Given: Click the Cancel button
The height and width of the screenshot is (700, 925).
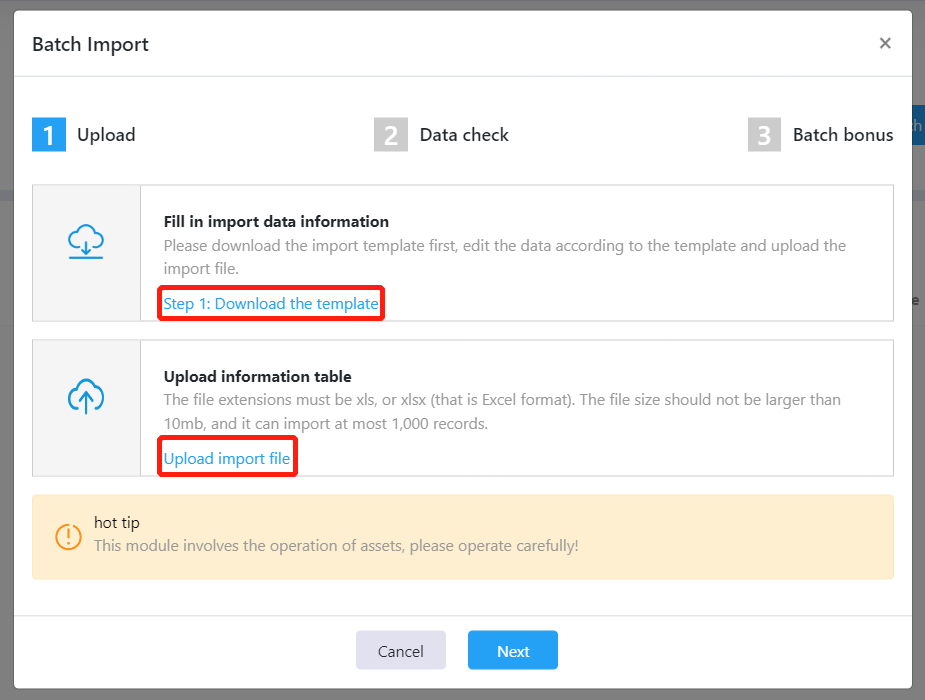Looking at the screenshot, I should (x=401, y=650).
